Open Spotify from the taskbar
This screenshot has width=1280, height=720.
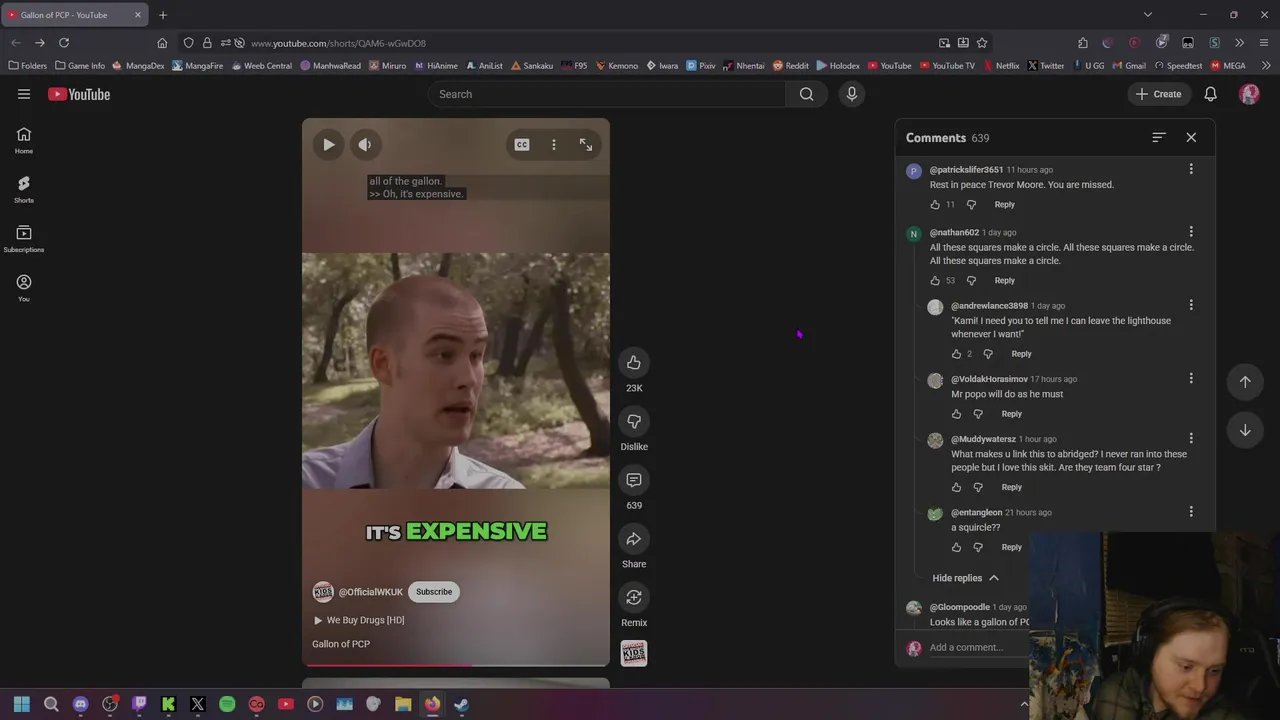227,704
